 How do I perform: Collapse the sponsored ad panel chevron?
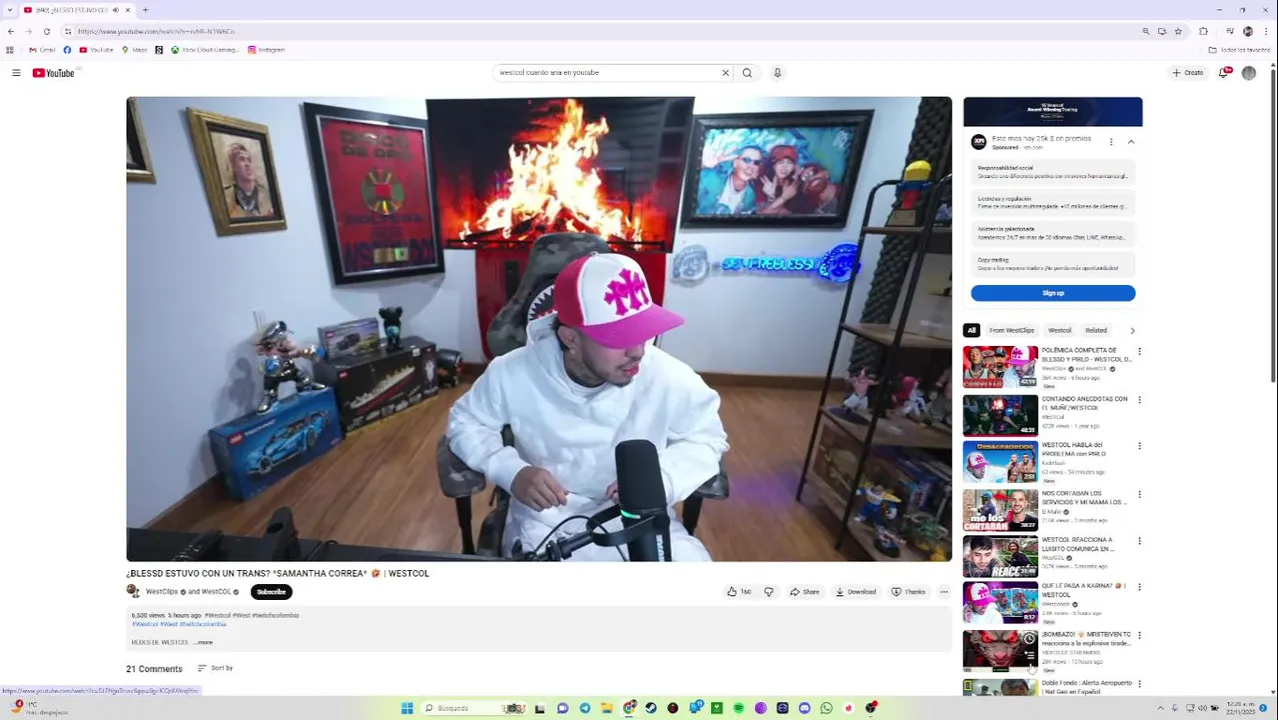[x=1131, y=142]
